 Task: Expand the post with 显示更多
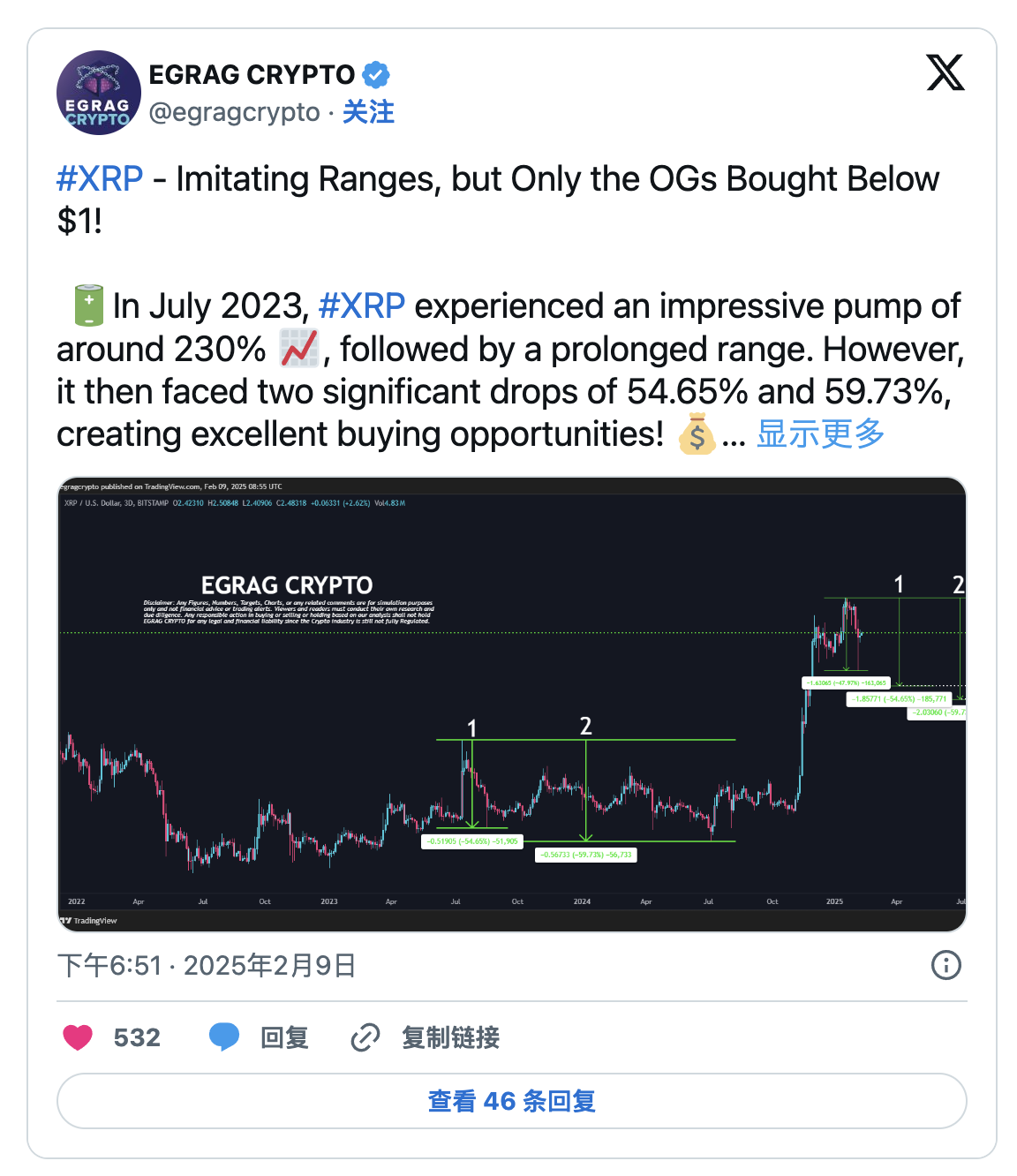tap(820, 433)
